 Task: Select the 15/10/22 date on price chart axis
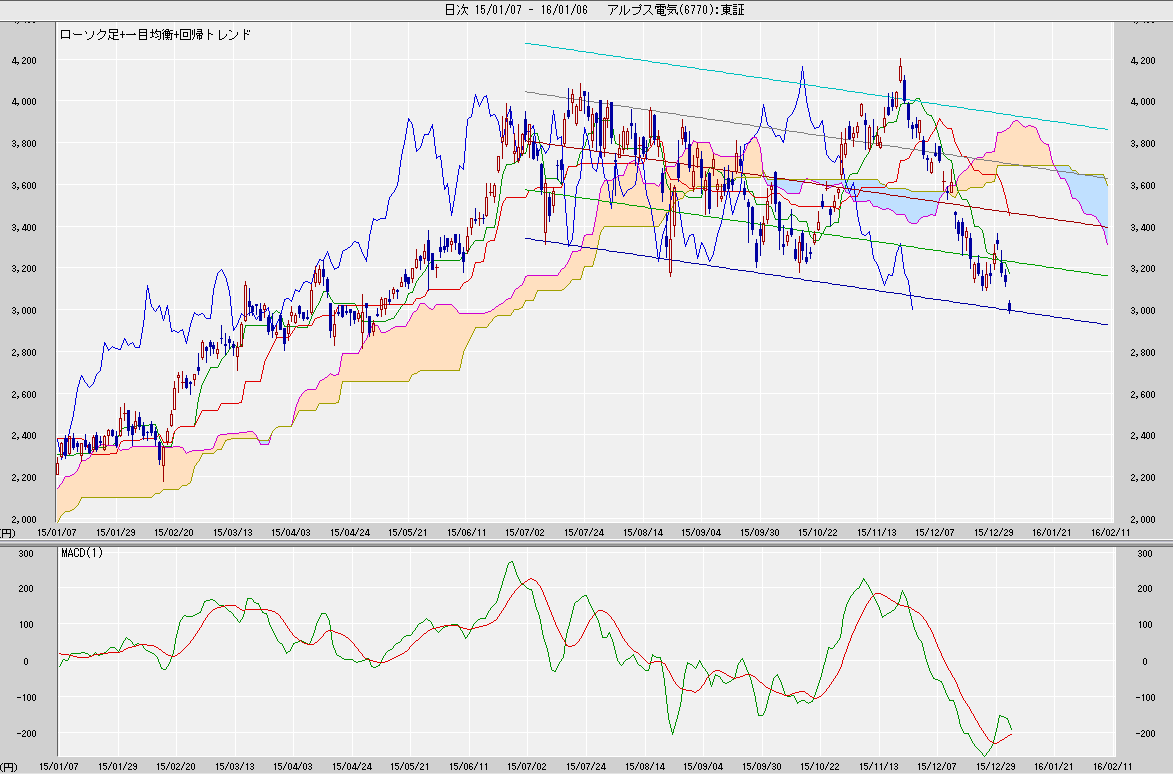pos(820,533)
